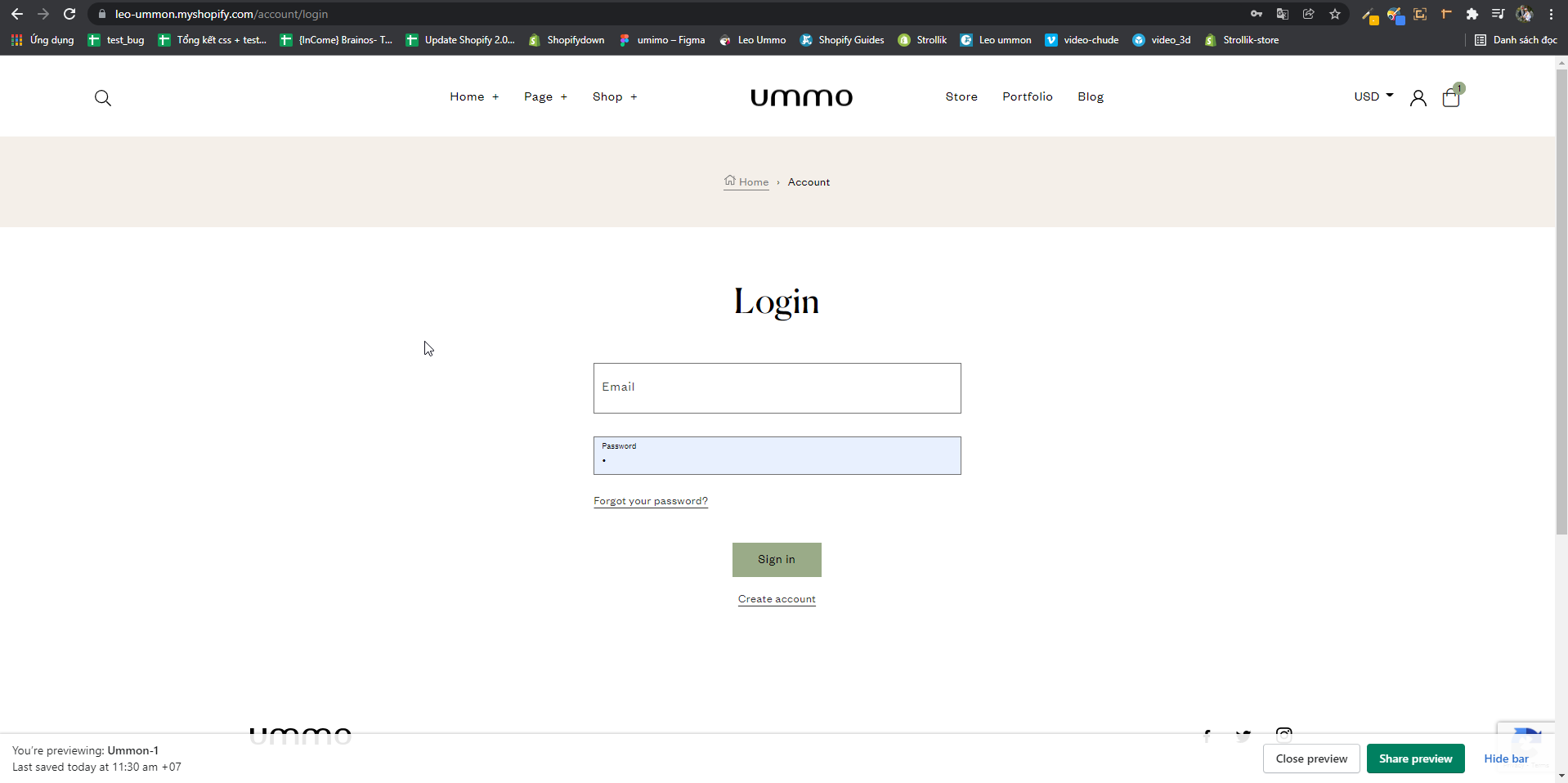Click Forgot your password? link
Viewport: 1568px width, 783px height.
[651, 501]
